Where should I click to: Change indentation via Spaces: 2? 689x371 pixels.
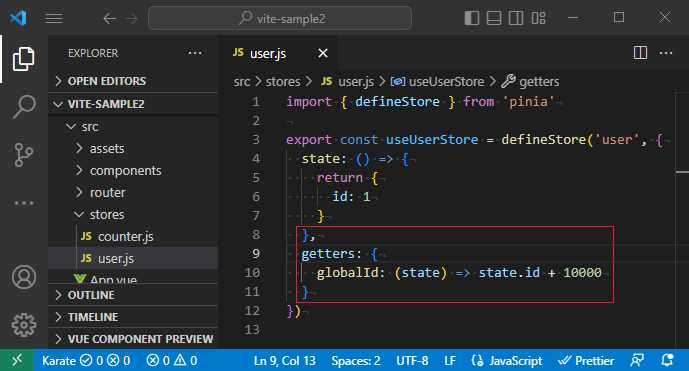coord(355,360)
